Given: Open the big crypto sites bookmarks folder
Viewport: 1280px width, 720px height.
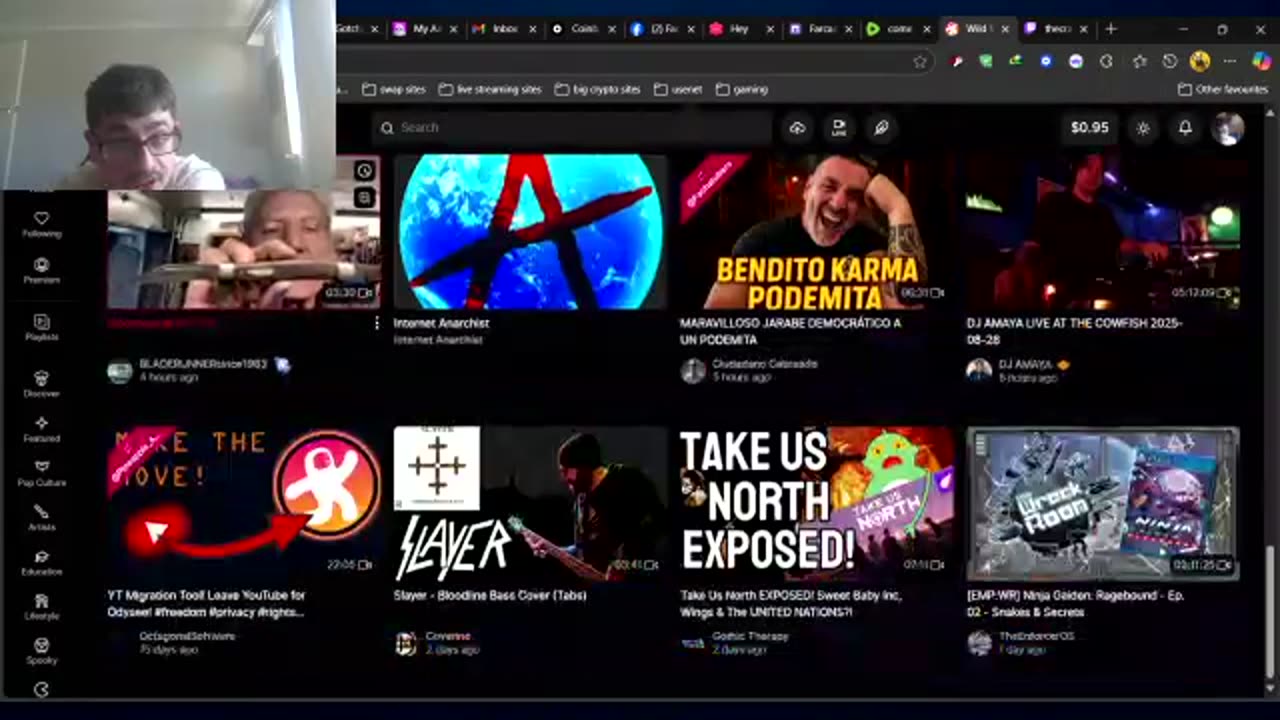Looking at the screenshot, I should (597, 89).
